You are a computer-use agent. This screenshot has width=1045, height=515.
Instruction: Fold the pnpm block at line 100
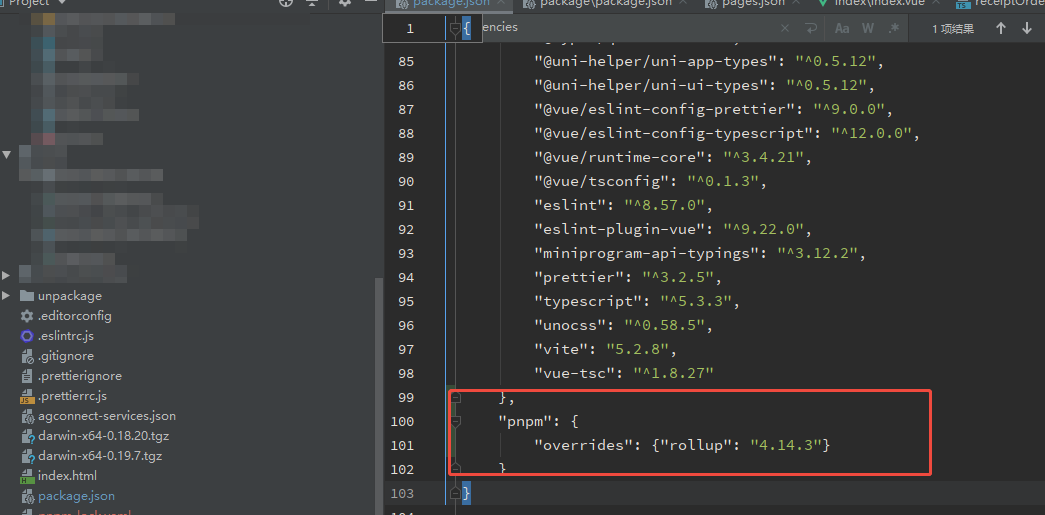(456, 422)
